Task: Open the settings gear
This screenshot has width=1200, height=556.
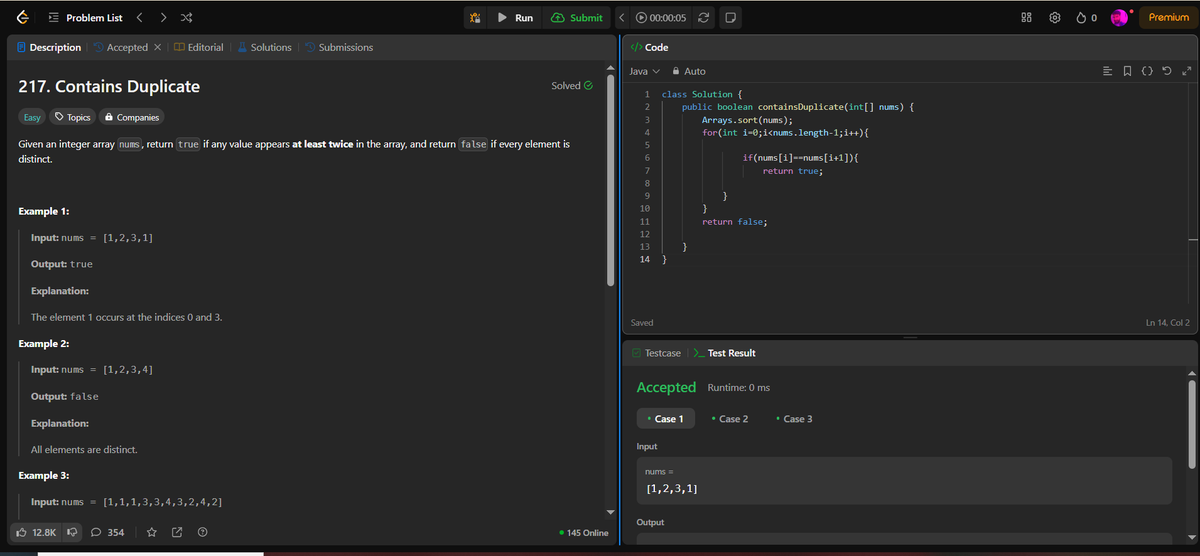Action: (1053, 18)
